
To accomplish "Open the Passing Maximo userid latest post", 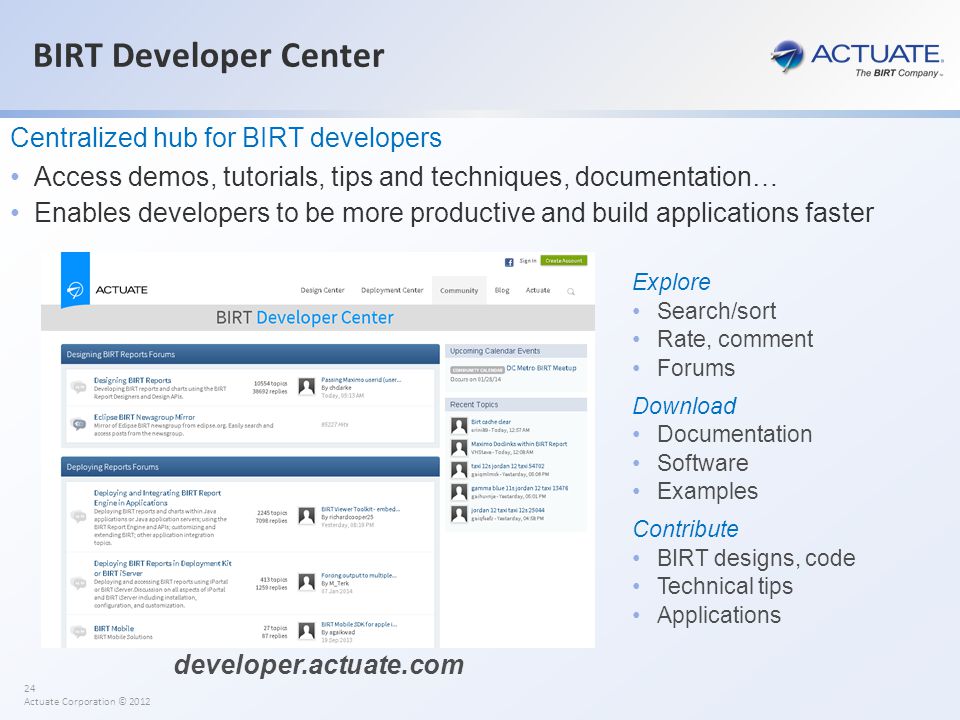I will [x=361, y=380].
